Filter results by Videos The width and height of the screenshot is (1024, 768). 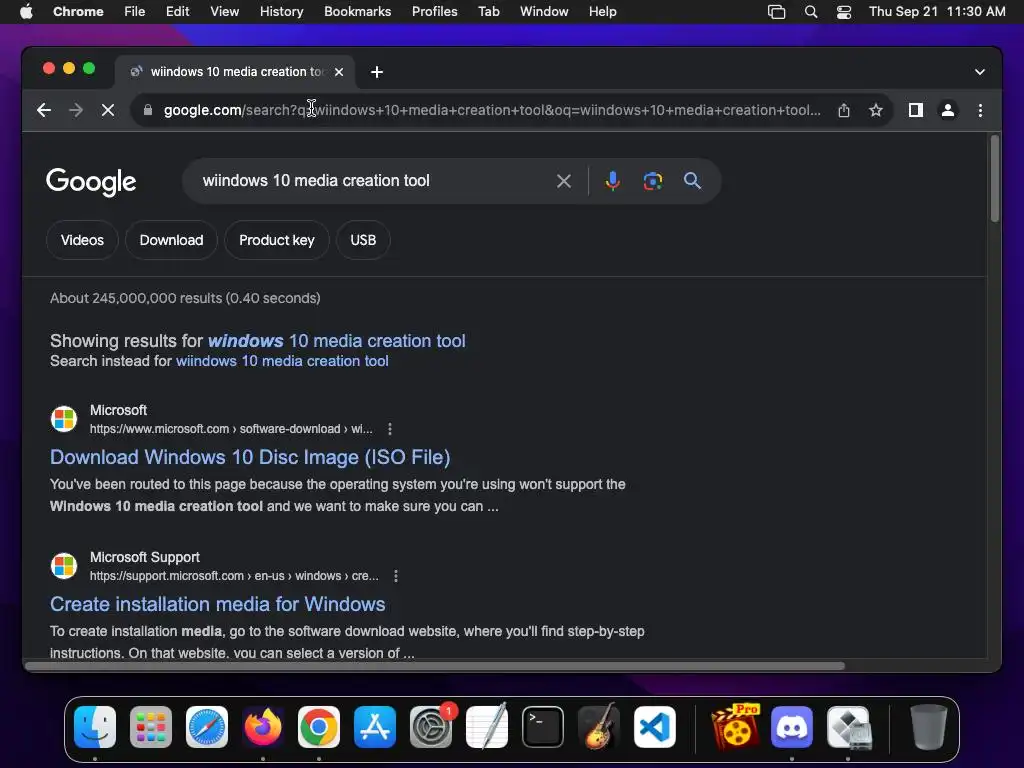pyautogui.click(x=82, y=240)
